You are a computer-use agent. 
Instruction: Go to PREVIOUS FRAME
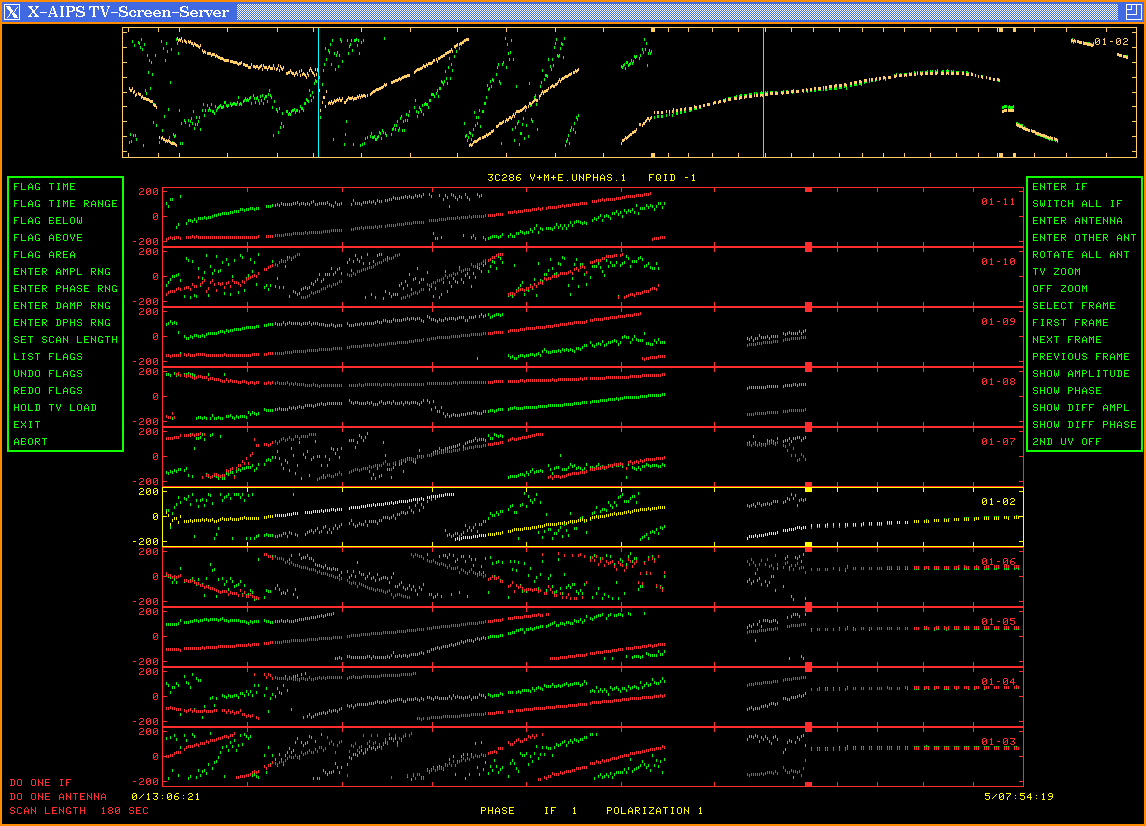point(1081,357)
